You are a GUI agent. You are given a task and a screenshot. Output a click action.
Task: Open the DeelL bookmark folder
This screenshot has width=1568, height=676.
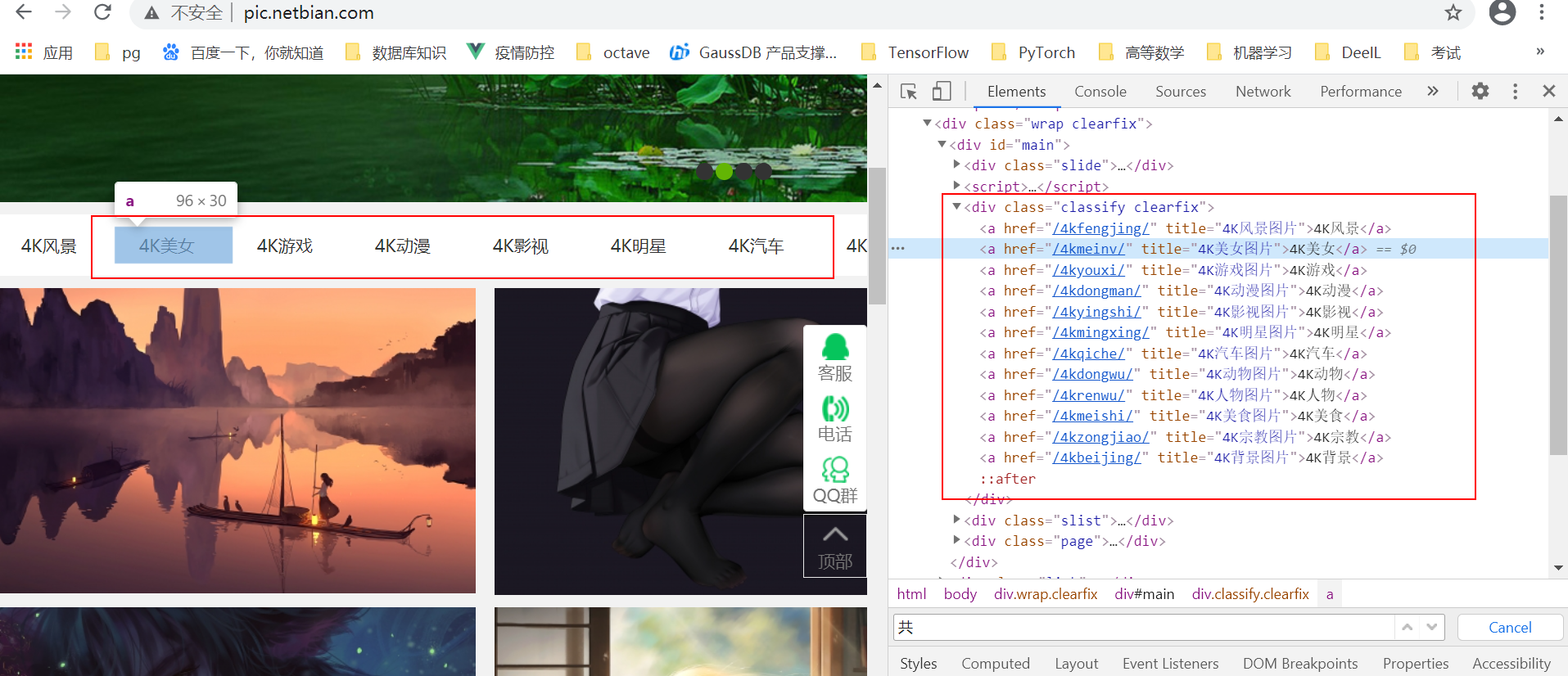point(1347,52)
